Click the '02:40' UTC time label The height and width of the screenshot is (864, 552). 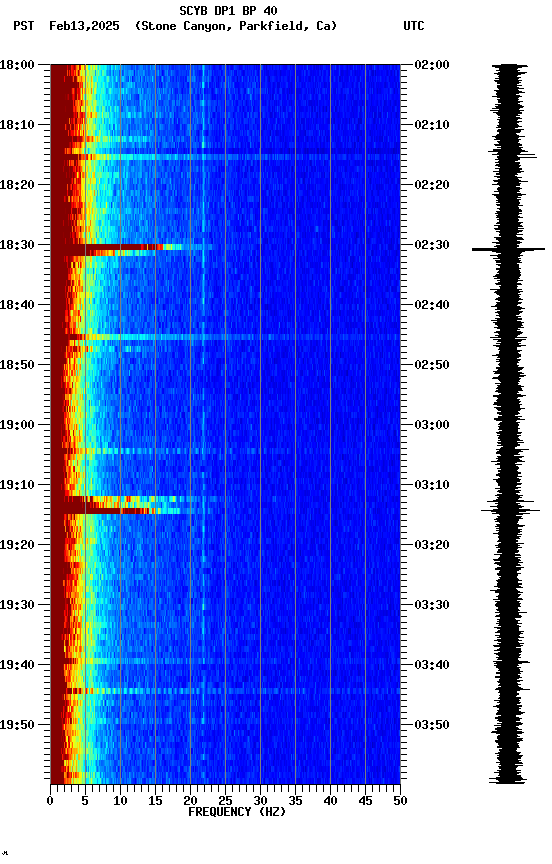[432, 305]
